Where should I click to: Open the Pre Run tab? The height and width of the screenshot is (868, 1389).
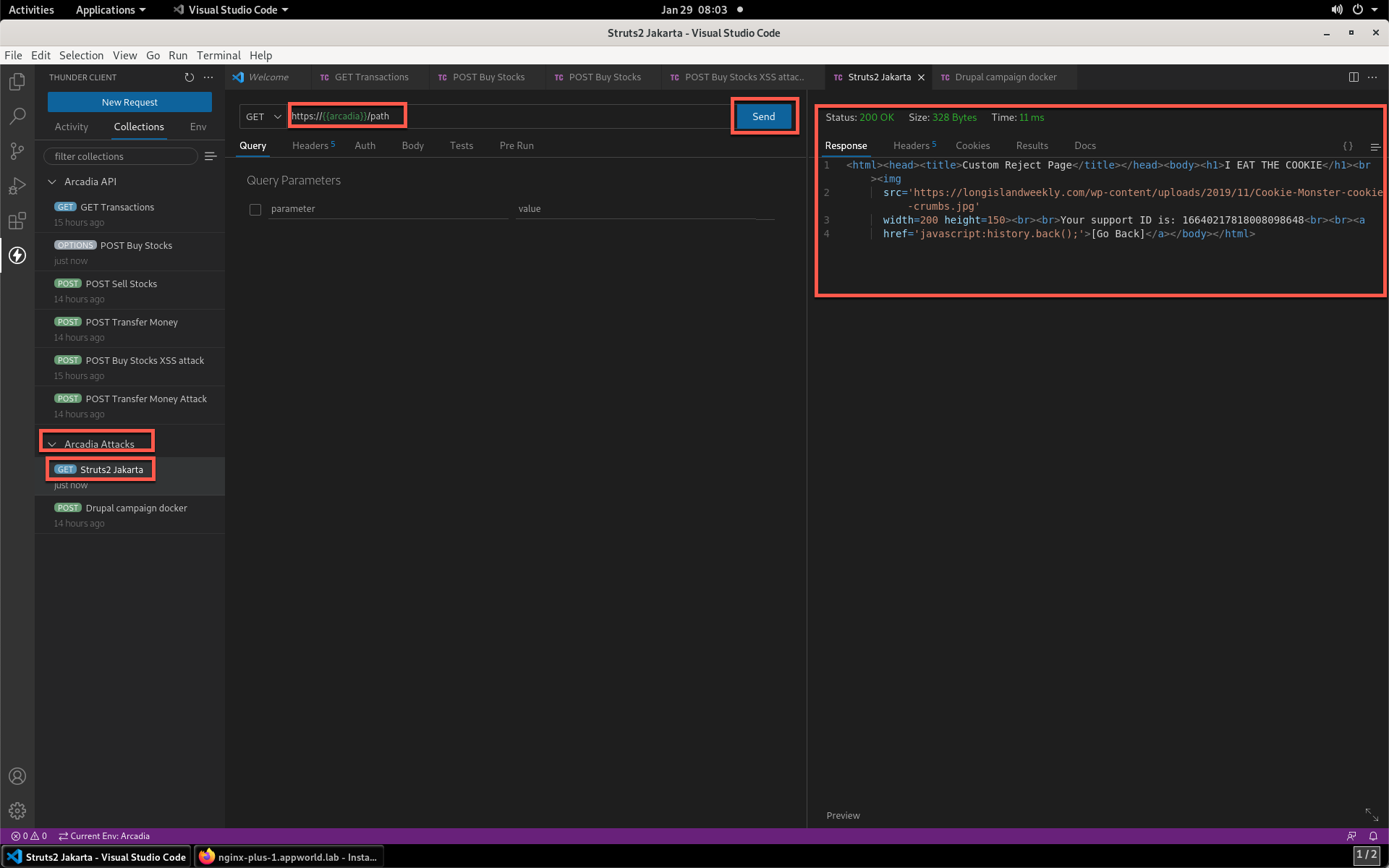coord(517,145)
